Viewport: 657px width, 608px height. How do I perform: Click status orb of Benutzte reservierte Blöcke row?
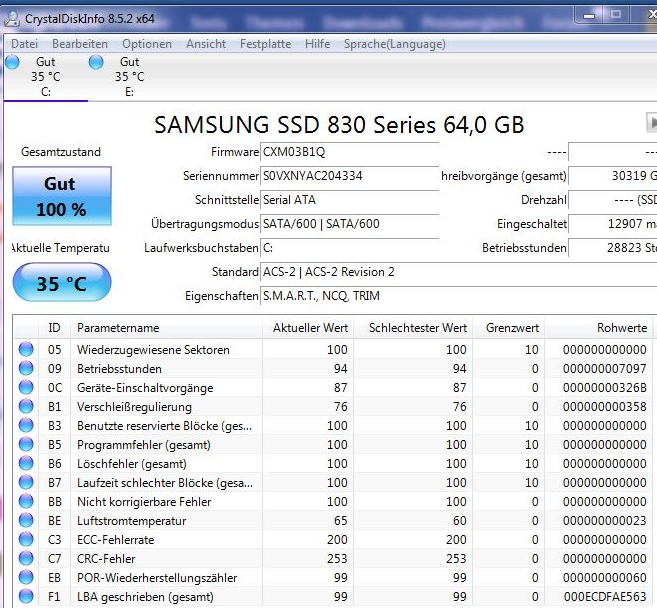click(x=26, y=426)
